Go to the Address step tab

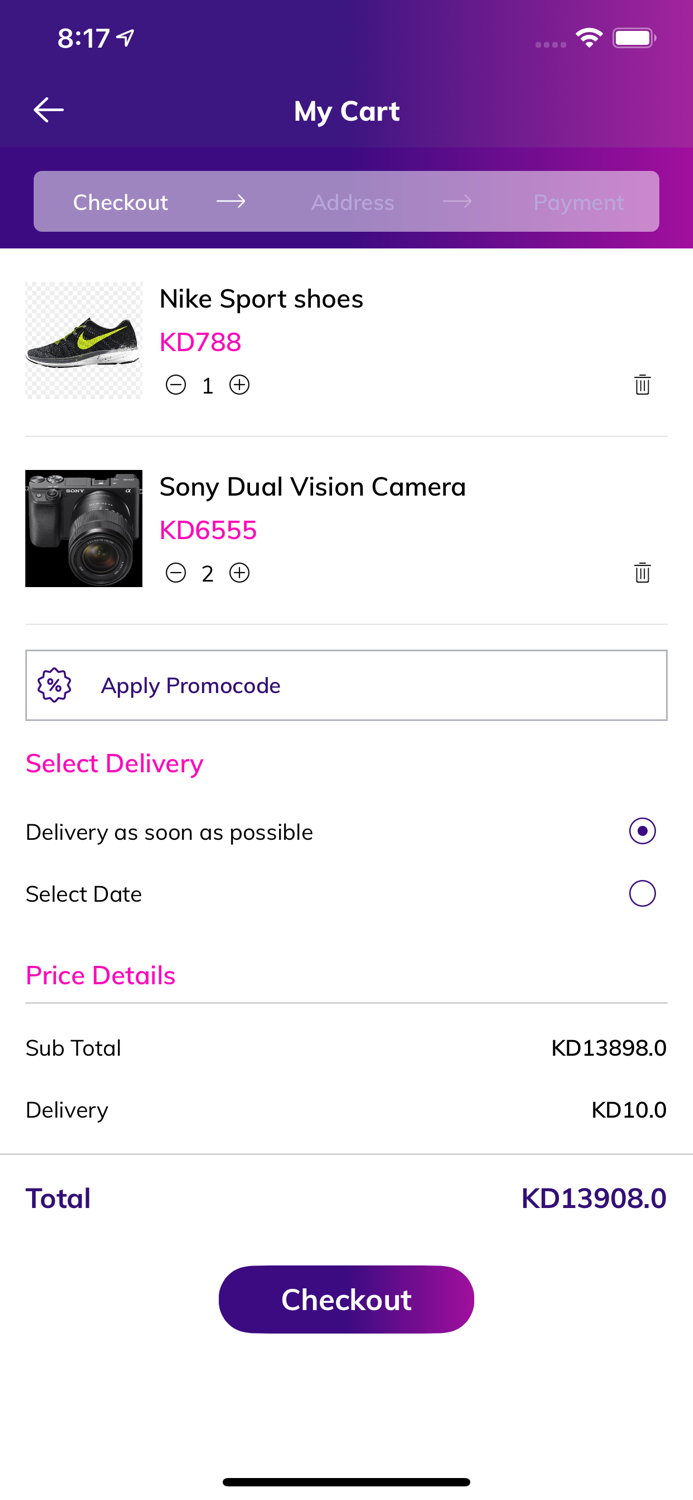click(352, 202)
